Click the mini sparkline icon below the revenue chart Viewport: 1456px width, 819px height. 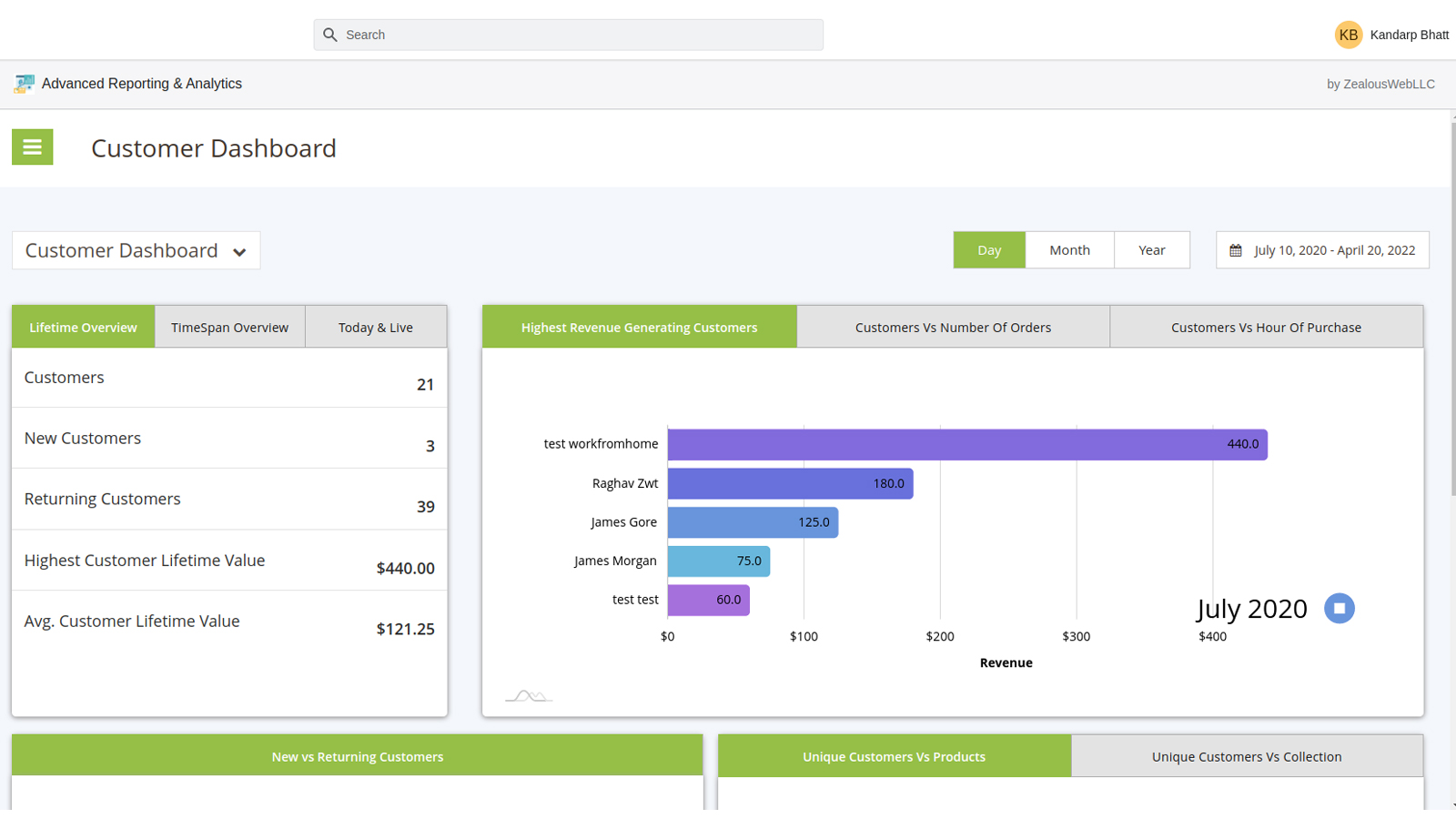[528, 694]
